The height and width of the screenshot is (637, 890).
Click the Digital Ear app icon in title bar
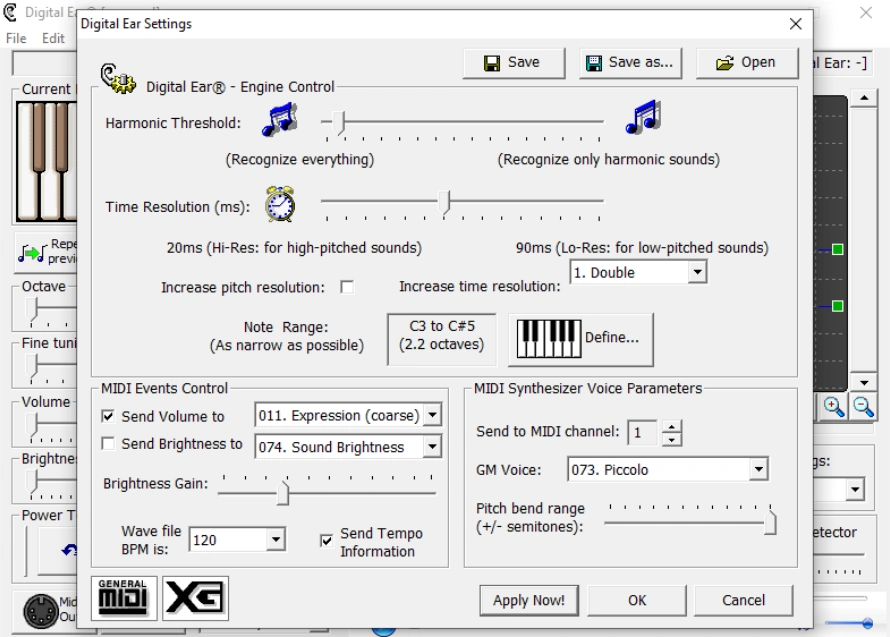[x=10, y=12]
